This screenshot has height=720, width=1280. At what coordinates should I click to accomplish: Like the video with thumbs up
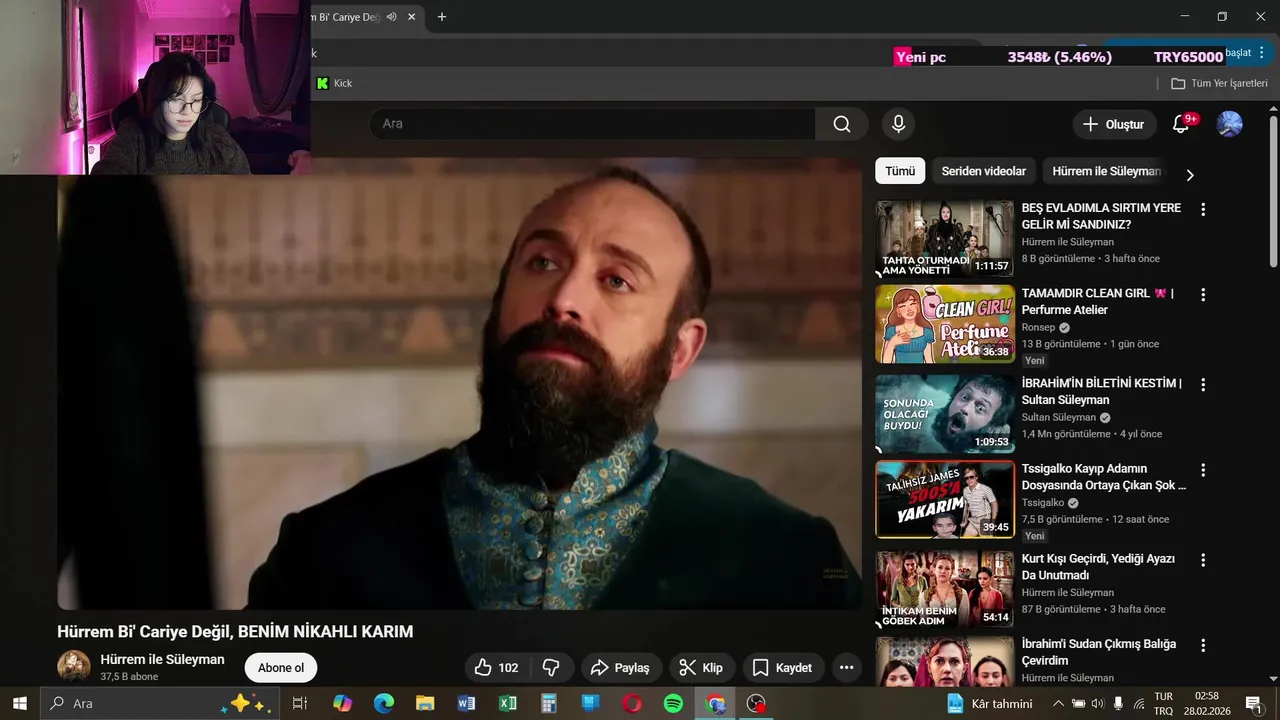497,668
